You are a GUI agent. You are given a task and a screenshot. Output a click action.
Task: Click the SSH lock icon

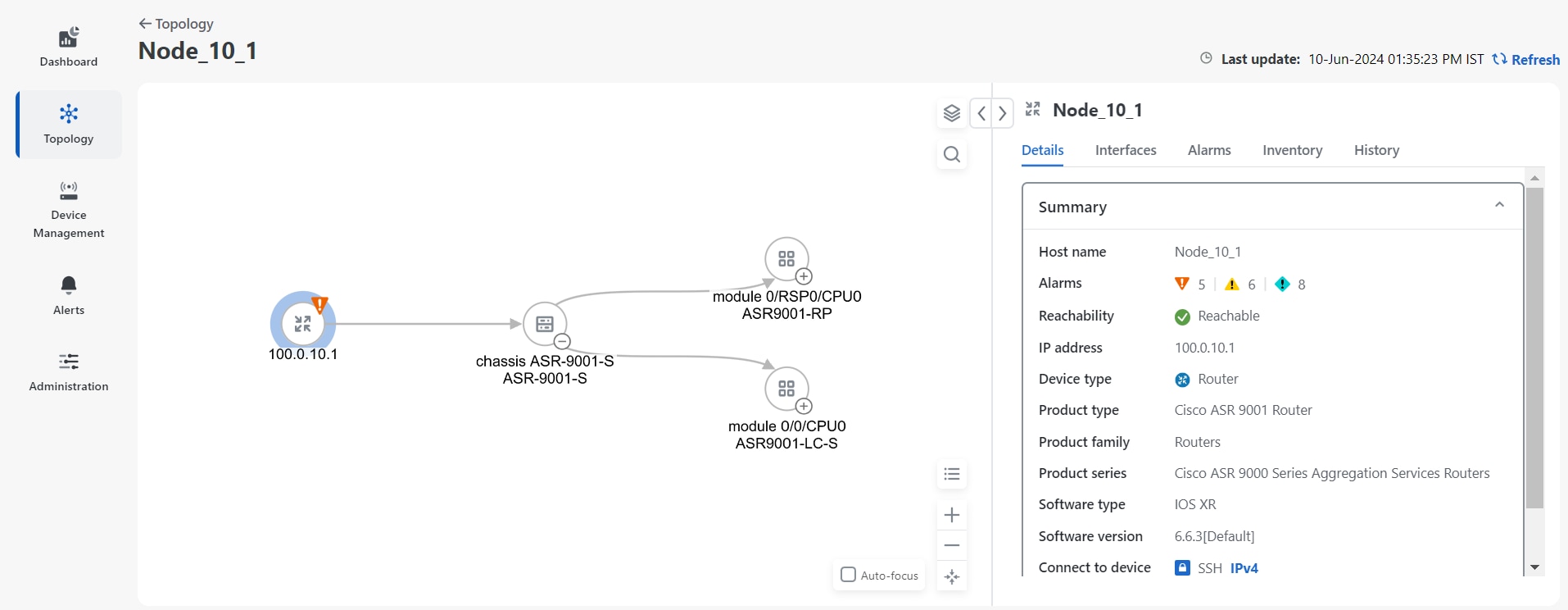click(1182, 567)
